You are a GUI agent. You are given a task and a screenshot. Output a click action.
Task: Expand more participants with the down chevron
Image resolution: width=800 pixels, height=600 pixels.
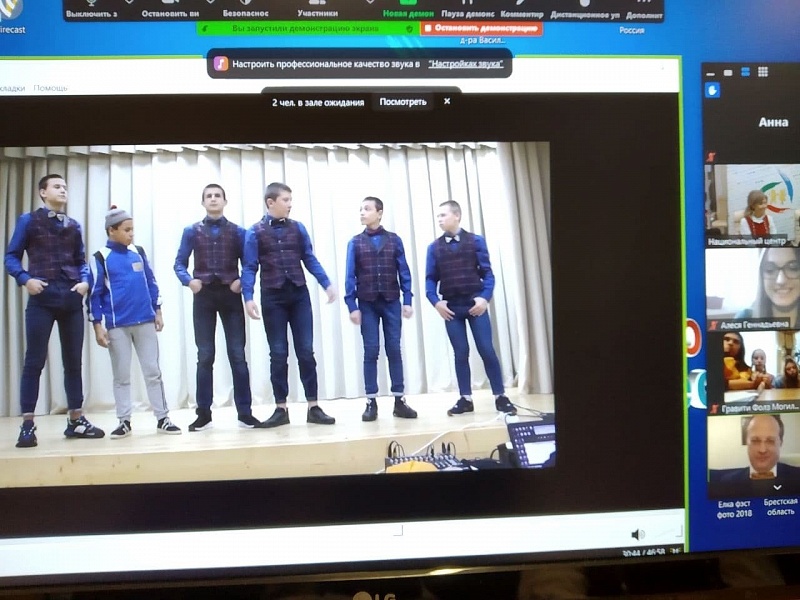point(777,487)
